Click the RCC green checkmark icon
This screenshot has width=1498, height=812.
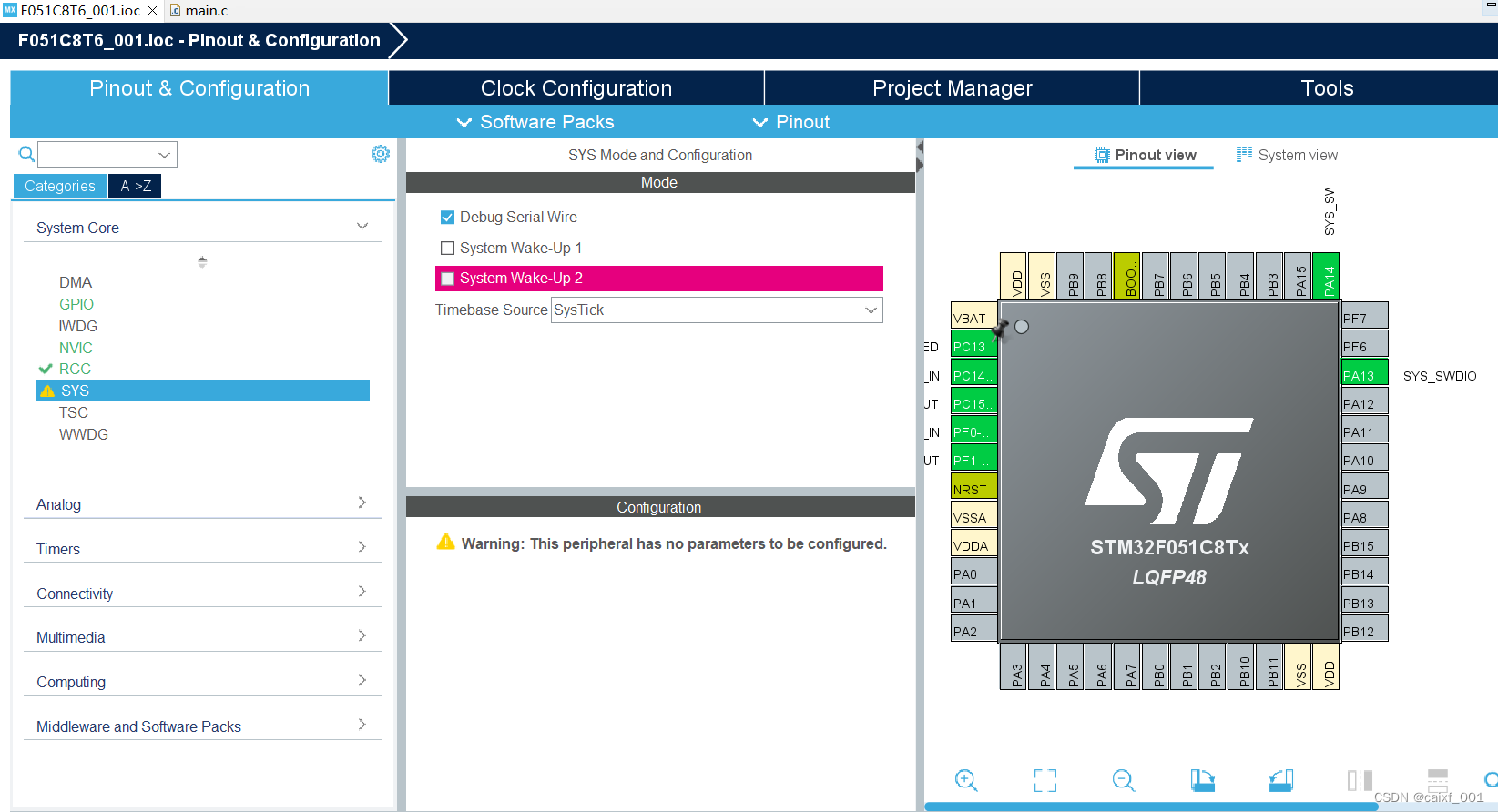coord(46,369)
